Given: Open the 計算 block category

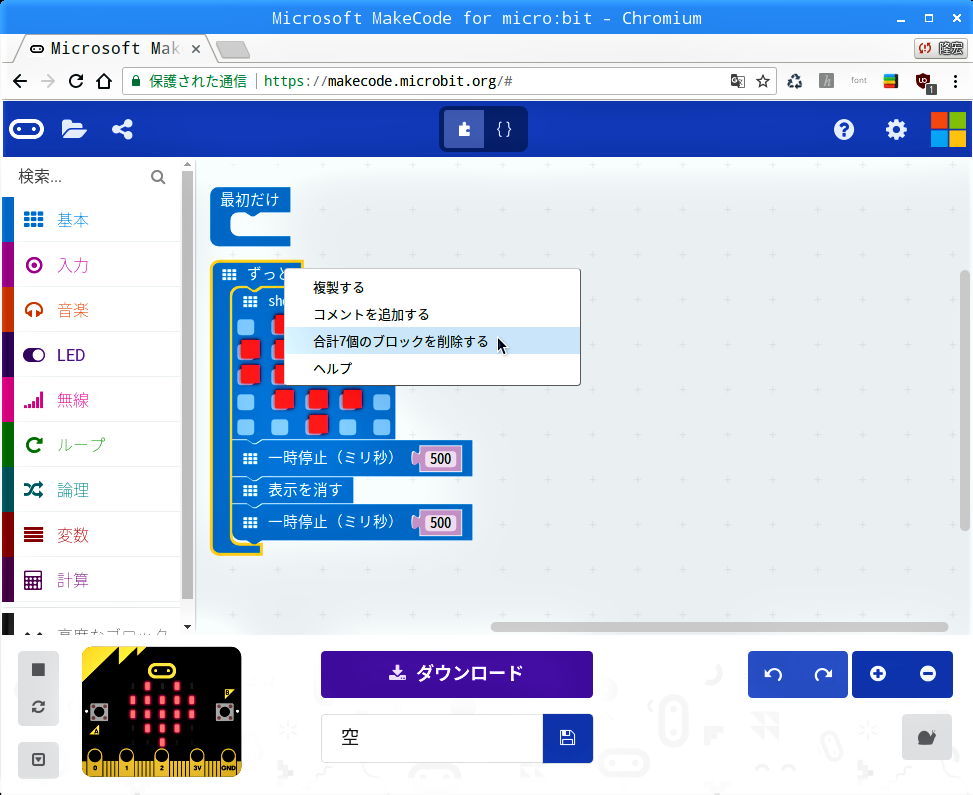Looking at the screenshot, I should tap(92, 580).
